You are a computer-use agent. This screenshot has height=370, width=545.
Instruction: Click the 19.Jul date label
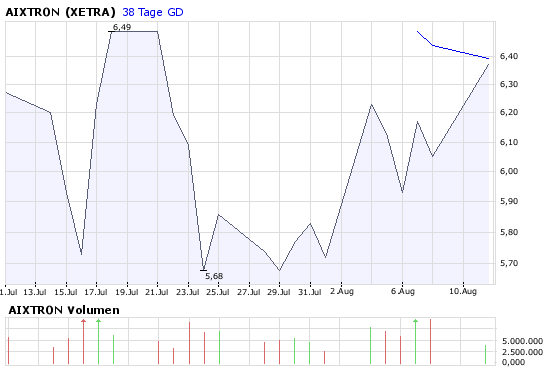[x=127, y=292]
